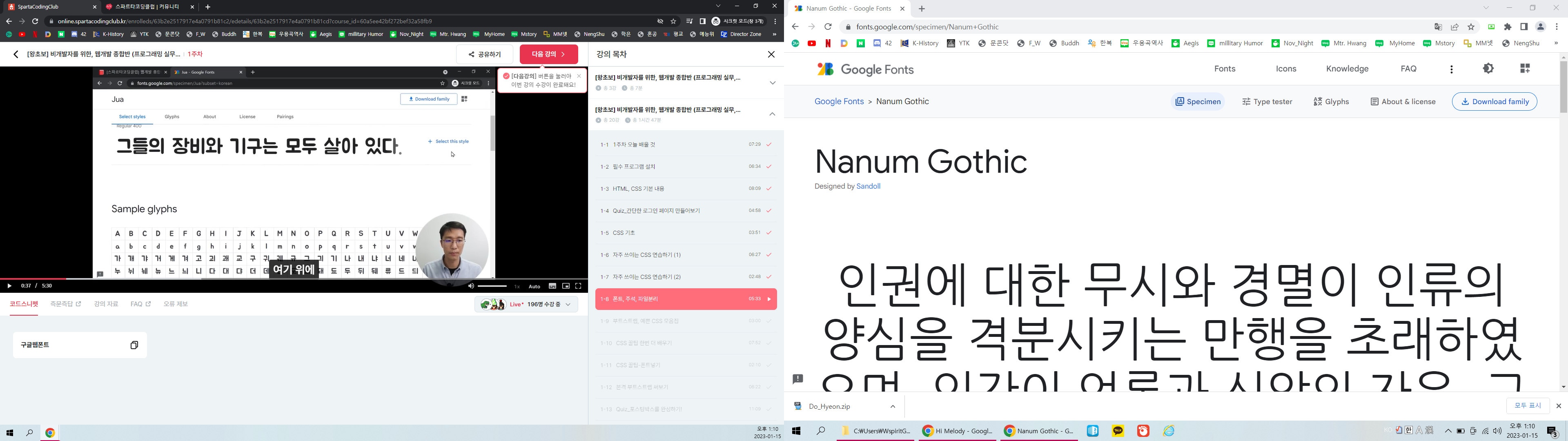Image resolution: width=1568 pixels, height=441 pixels.
Task: Copy the 구글웹폰트 code snippet
Action: [x=134, y=345]
